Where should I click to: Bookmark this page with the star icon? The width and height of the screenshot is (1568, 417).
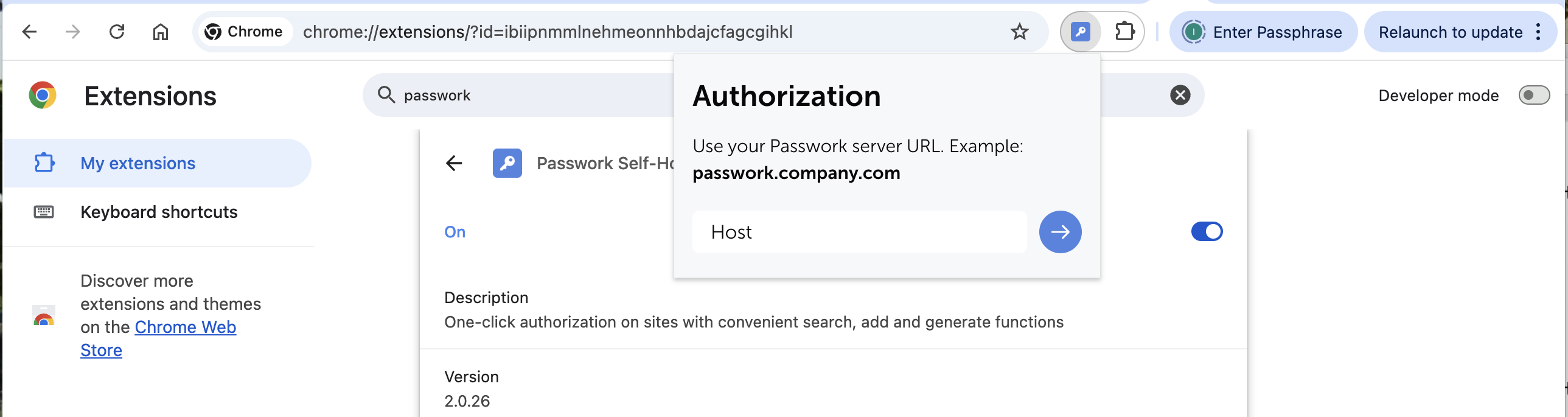[1020, 32]
